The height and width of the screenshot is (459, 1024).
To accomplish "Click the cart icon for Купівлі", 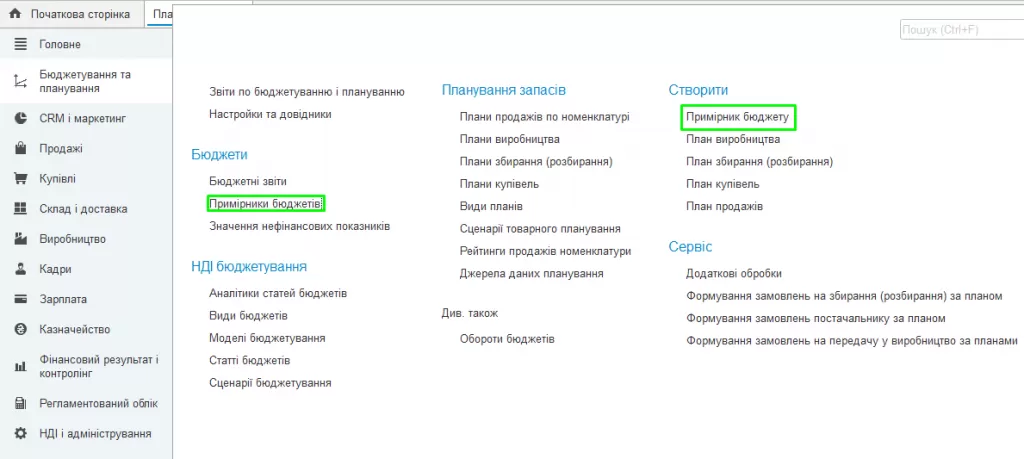I will (x=21, y=178).
